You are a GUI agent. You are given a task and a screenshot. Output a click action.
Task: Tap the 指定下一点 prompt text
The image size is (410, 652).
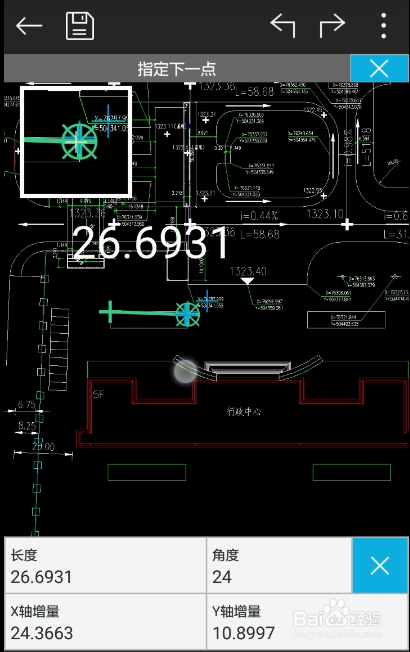pyautogui.click(x=177, y=69)
